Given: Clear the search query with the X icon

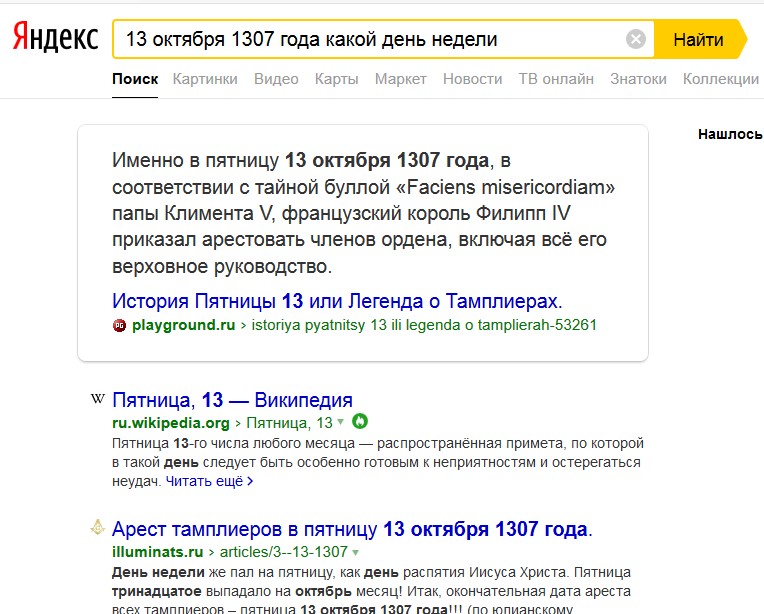Looking at the screenshot, I should tap(635, 39).
